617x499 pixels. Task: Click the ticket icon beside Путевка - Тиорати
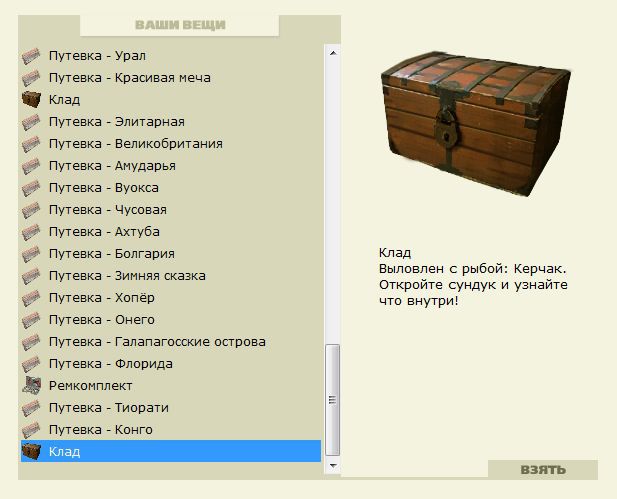pyautogui.click(x=31, y=408)
